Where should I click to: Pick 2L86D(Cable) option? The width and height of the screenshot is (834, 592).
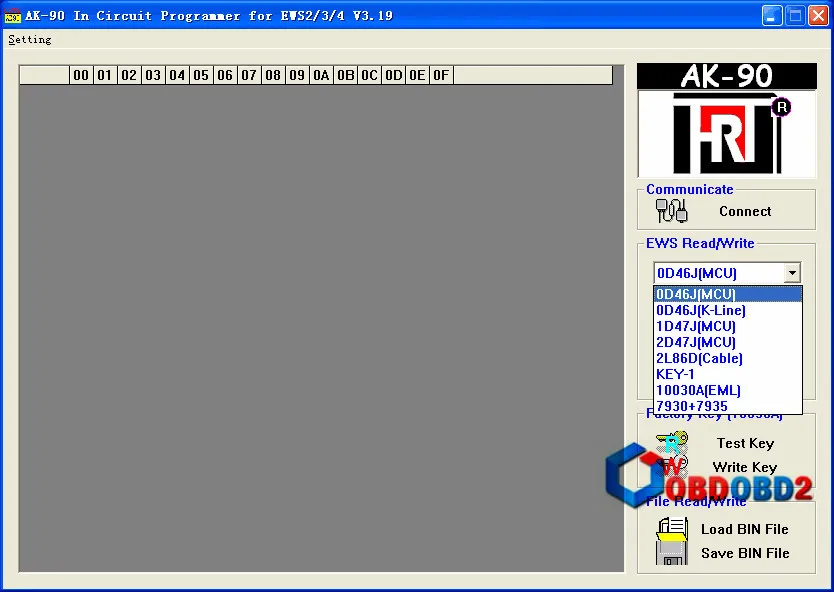(x=728, y=358)
